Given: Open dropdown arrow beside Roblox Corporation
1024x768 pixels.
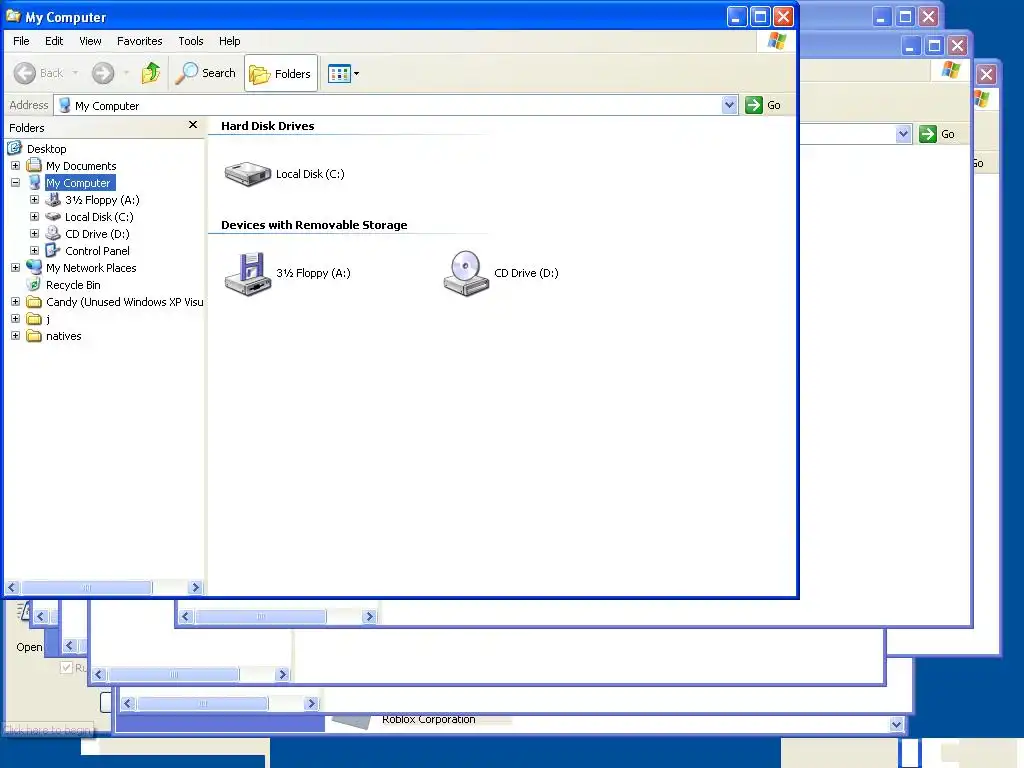Looking at the screenshot, I should pos(896,724).
